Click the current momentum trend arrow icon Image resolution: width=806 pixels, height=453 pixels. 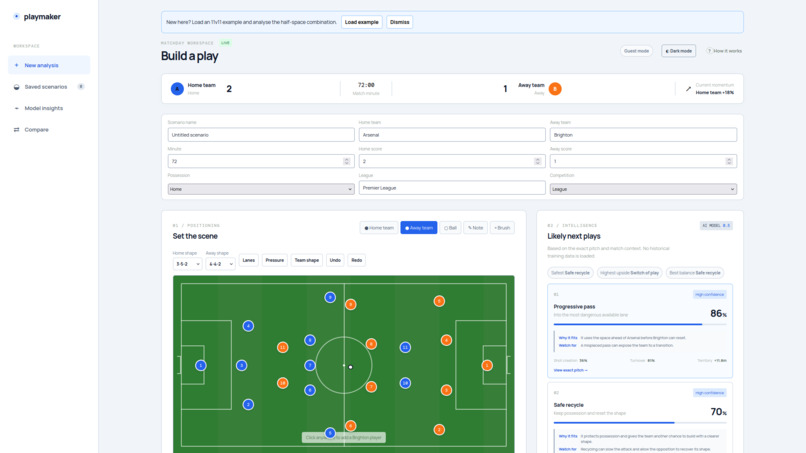click(x=688, y=89)
